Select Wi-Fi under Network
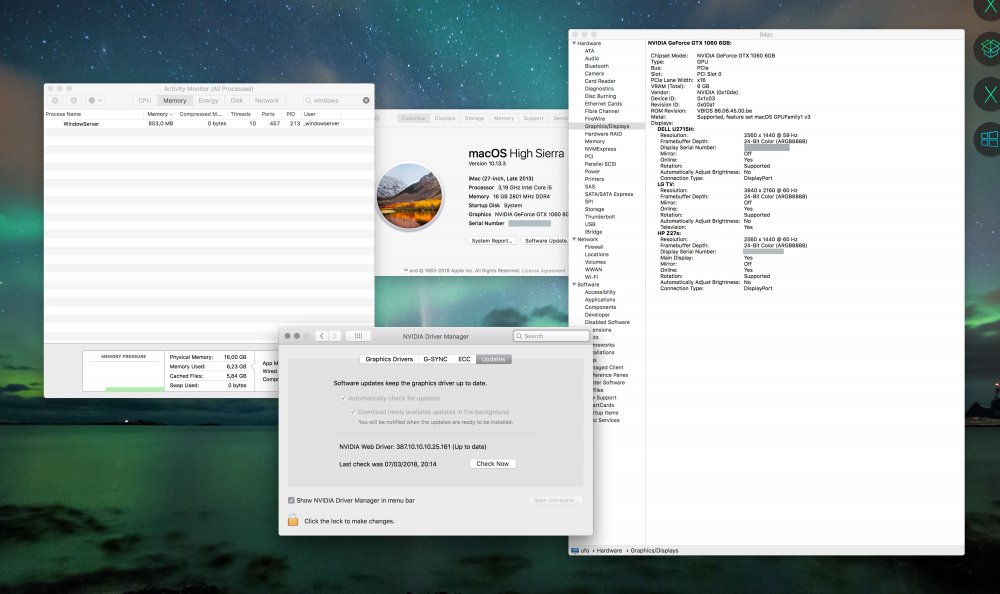The width and height of the screenshot is (1000, 594). tap(591, 277)
